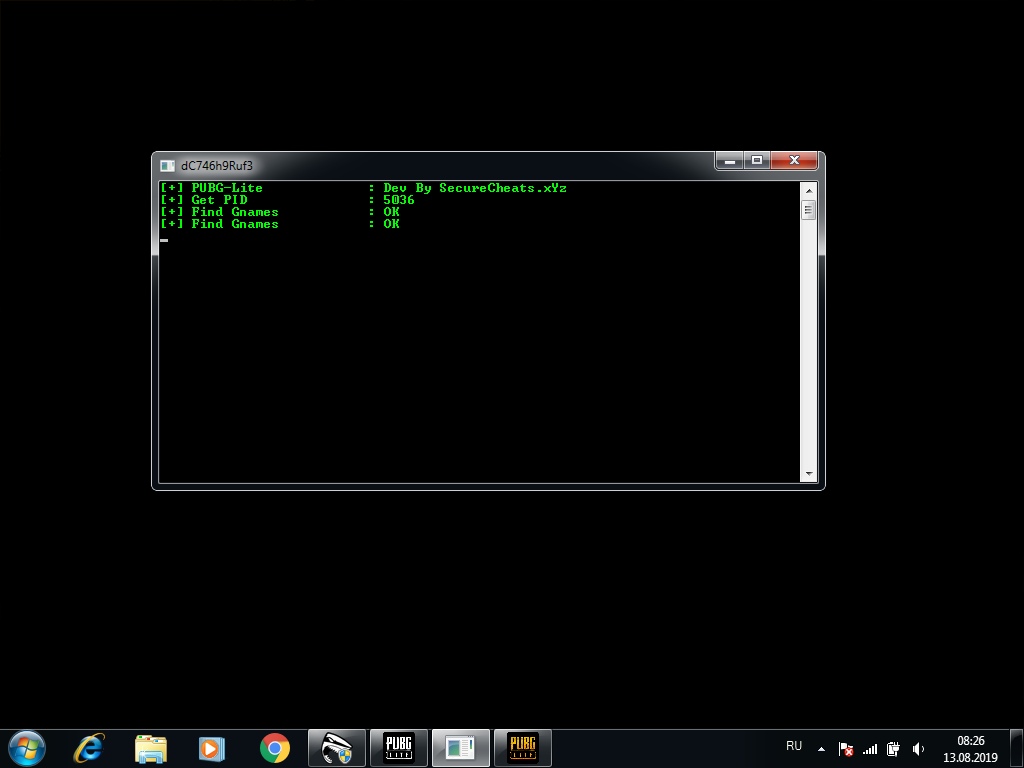Open the volume speaker control
The height and width of the screenshot is (768, 1024).
click(918, 748)
